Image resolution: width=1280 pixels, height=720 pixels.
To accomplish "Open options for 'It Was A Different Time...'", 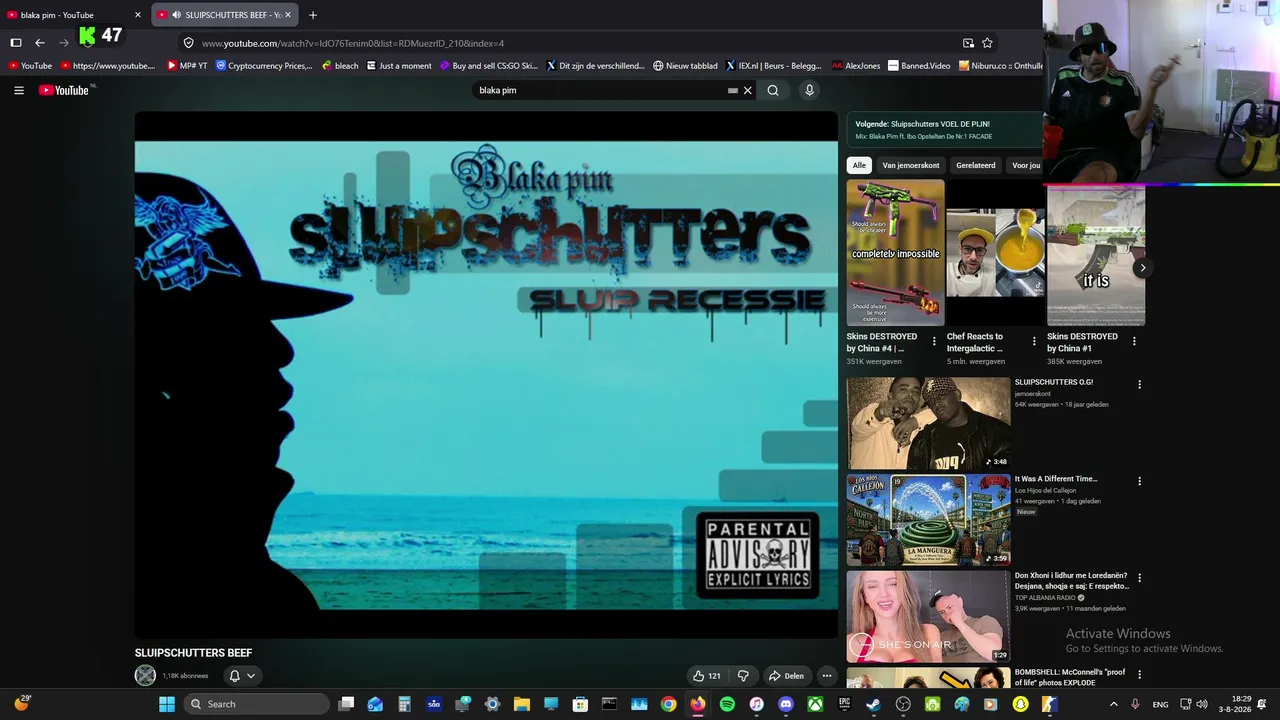I will (x=1139, y=481).
